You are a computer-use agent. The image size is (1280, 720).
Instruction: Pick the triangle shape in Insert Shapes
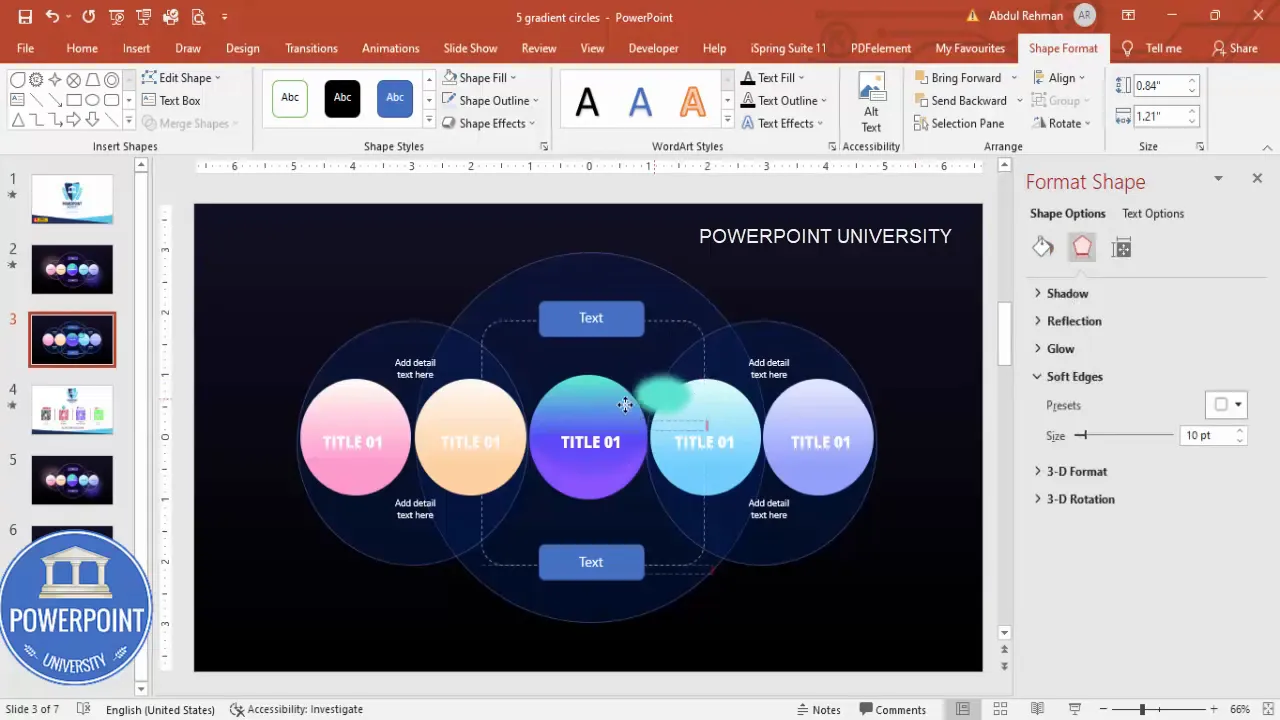[17, 120]
